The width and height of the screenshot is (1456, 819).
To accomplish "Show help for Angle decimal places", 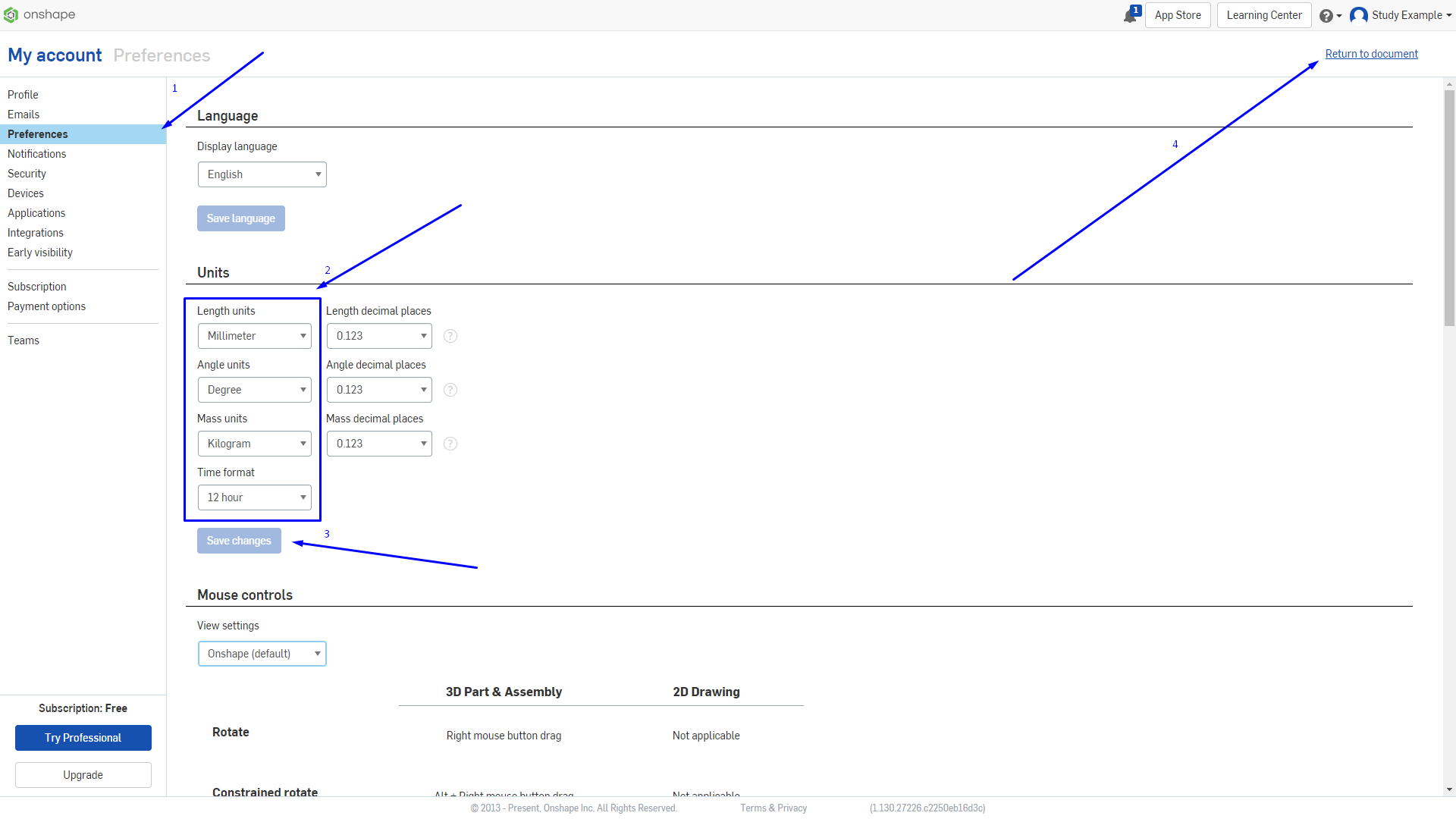I will pos(450,390).
